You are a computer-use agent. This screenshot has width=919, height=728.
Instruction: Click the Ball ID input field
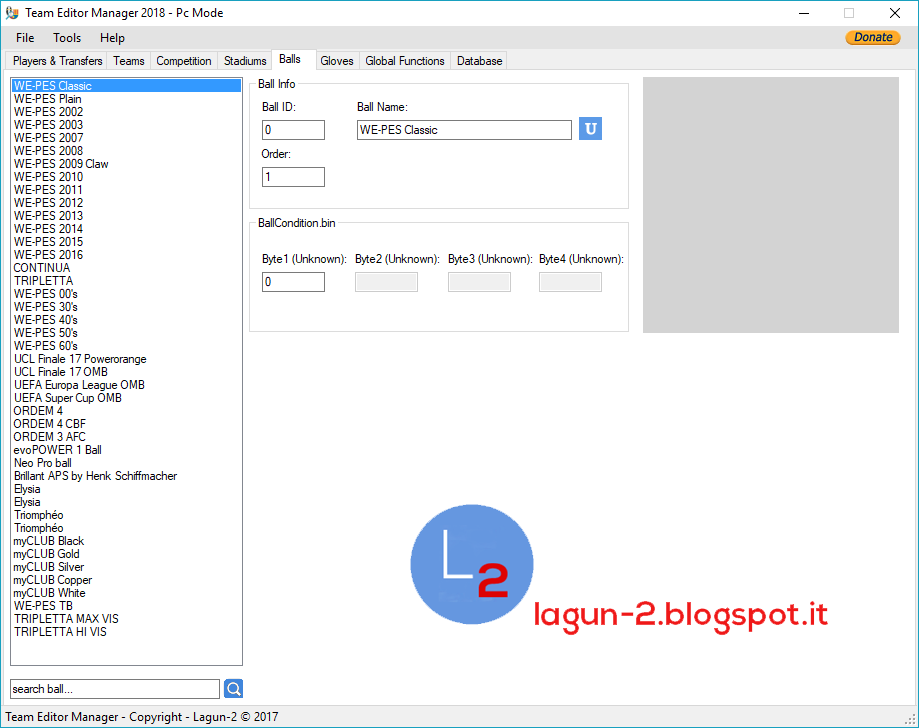293,130
